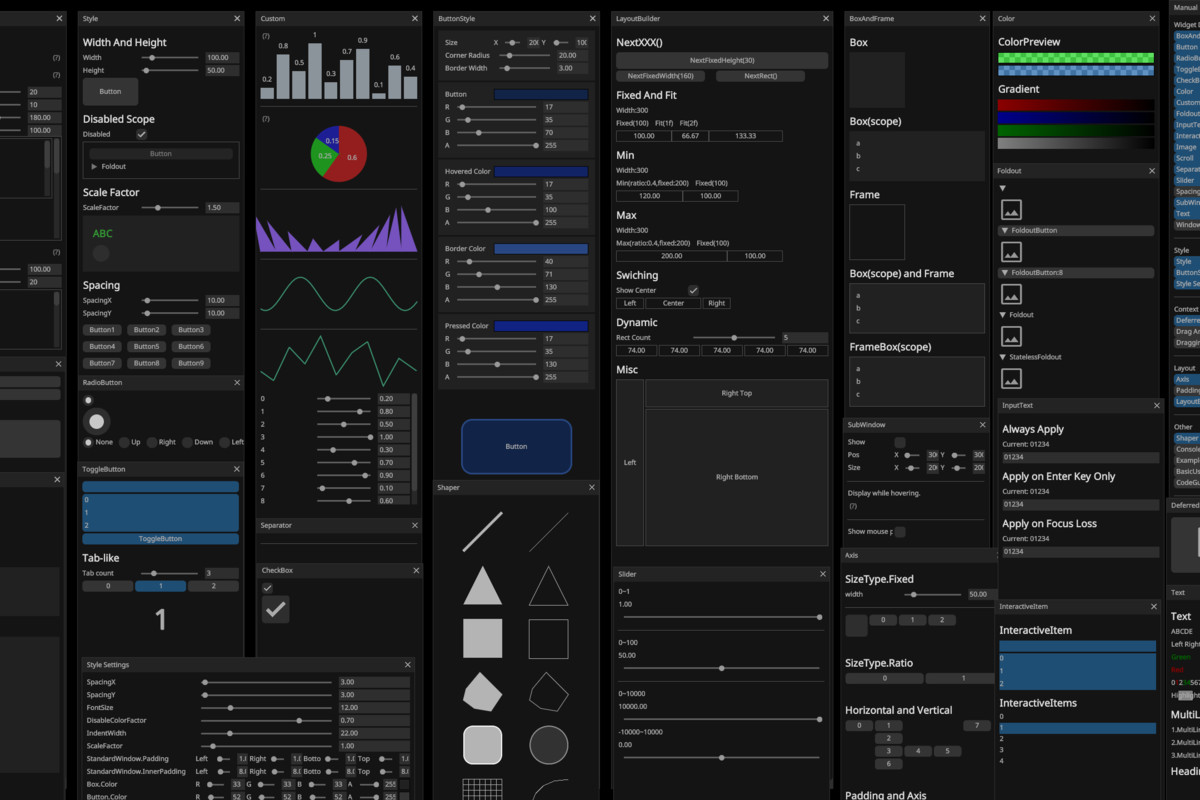The image size is (1200, 800).
Task: Switch to Right in Swiching section
Action: pos(716,303)
